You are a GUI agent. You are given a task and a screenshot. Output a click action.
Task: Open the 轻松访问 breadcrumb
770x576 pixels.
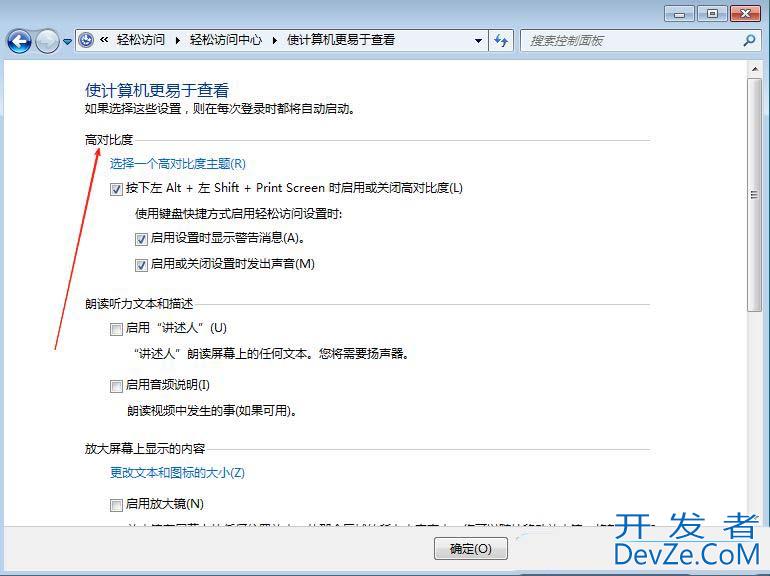(x=140, y=40)
